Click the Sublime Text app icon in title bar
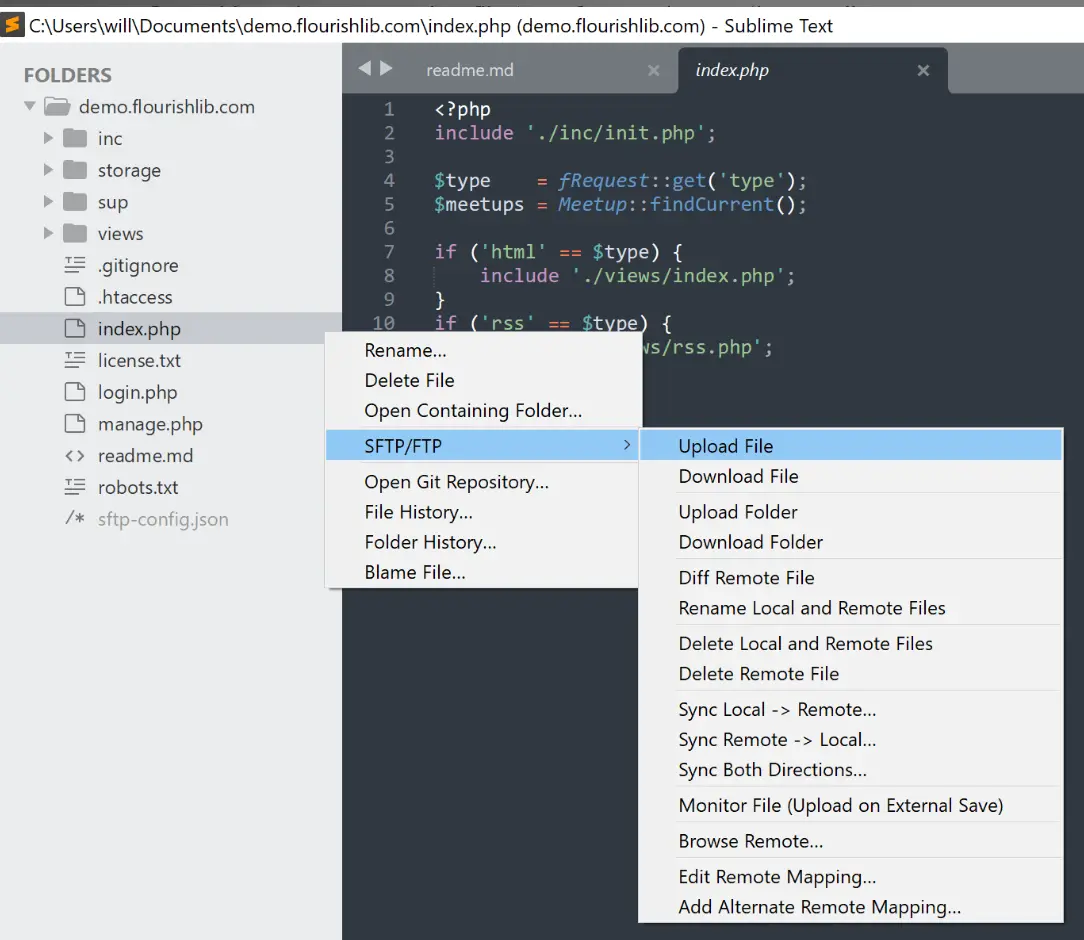 tap(12, 26)
